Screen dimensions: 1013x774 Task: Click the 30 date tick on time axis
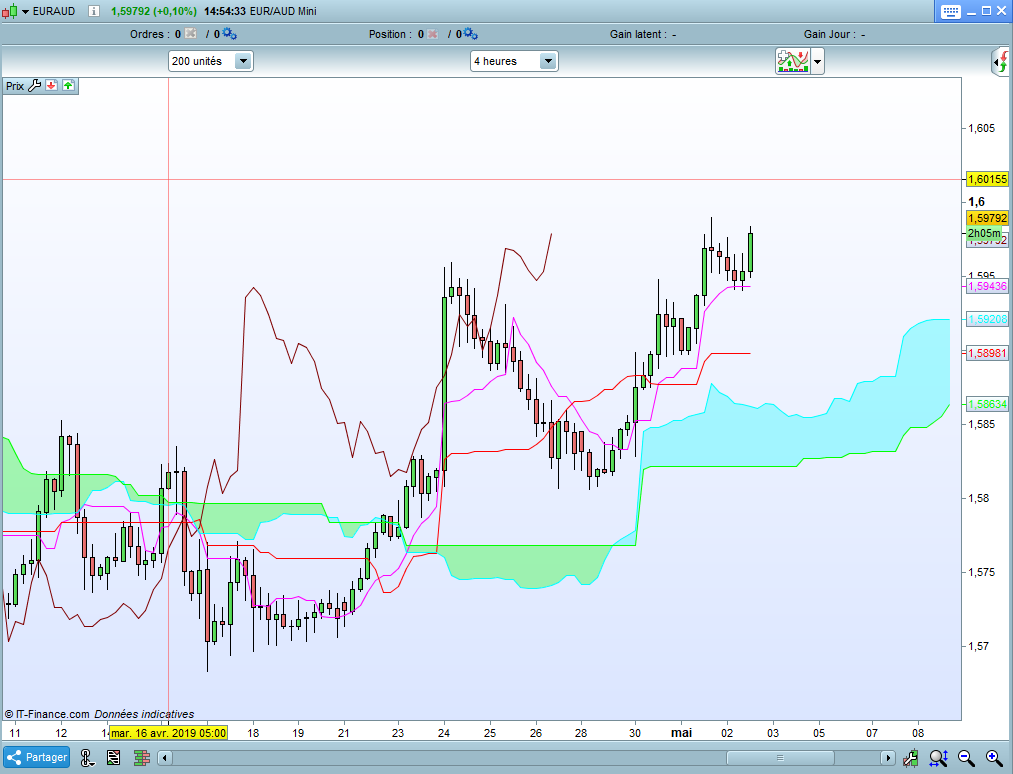635,733
